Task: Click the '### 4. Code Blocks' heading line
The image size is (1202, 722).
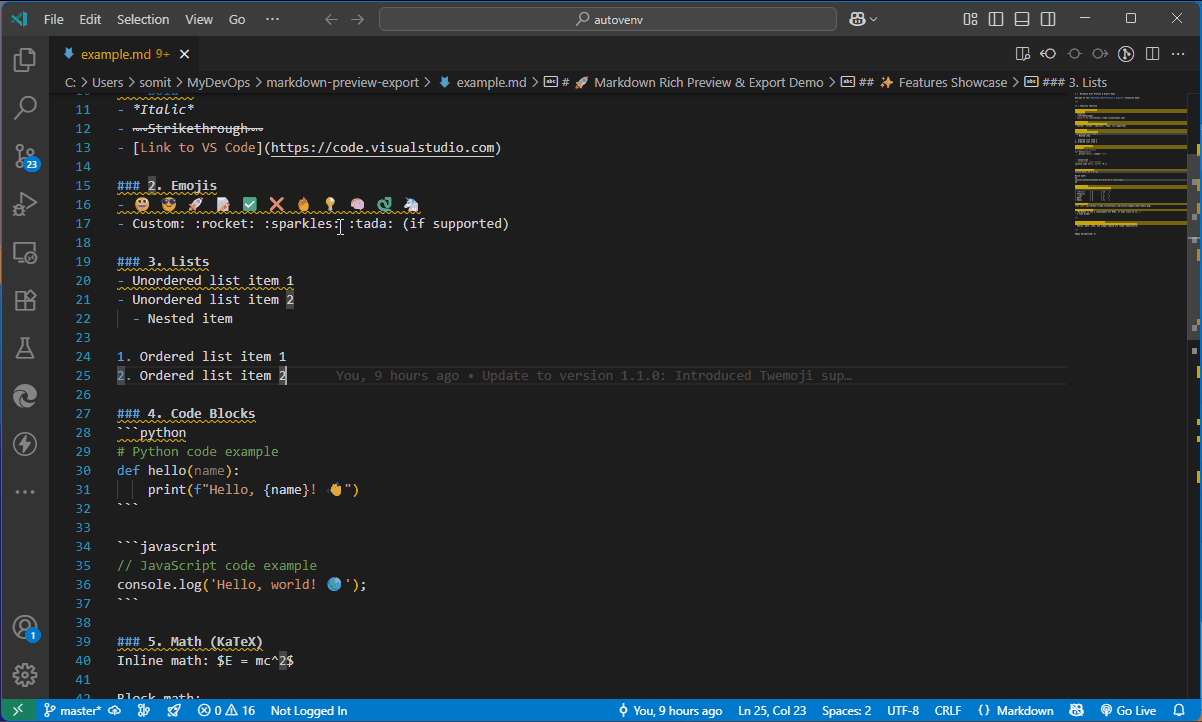Action: pyautogui.click(x=186, y=414)
